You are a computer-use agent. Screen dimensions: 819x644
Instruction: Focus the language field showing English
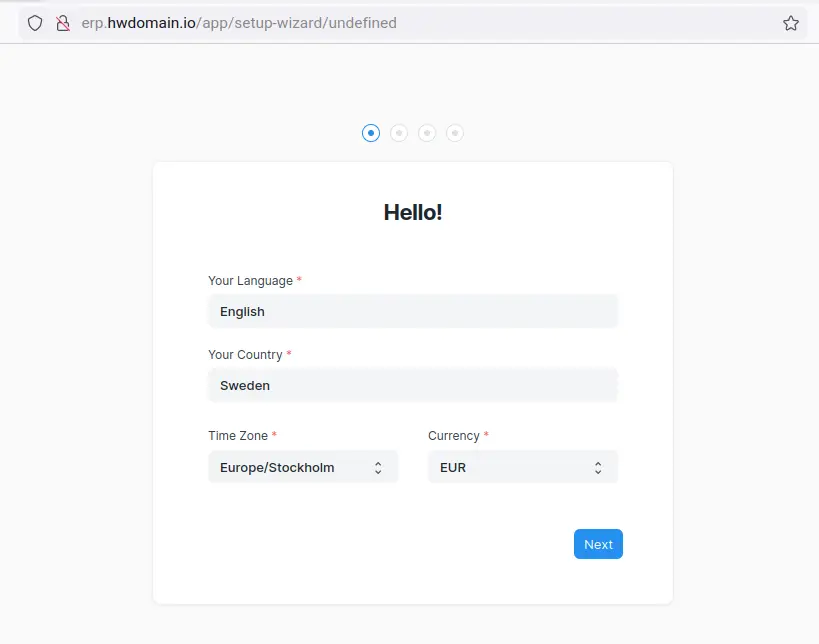[x=412, y=311]
